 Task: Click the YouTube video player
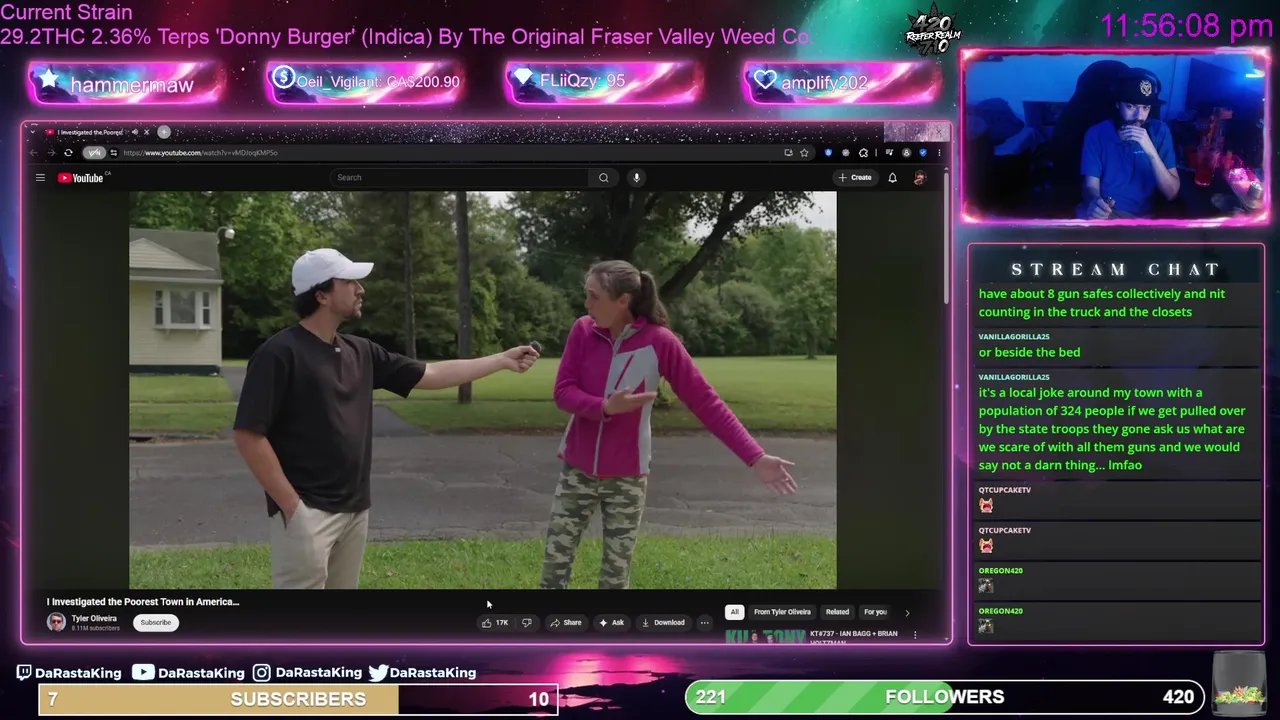[482, 390]
